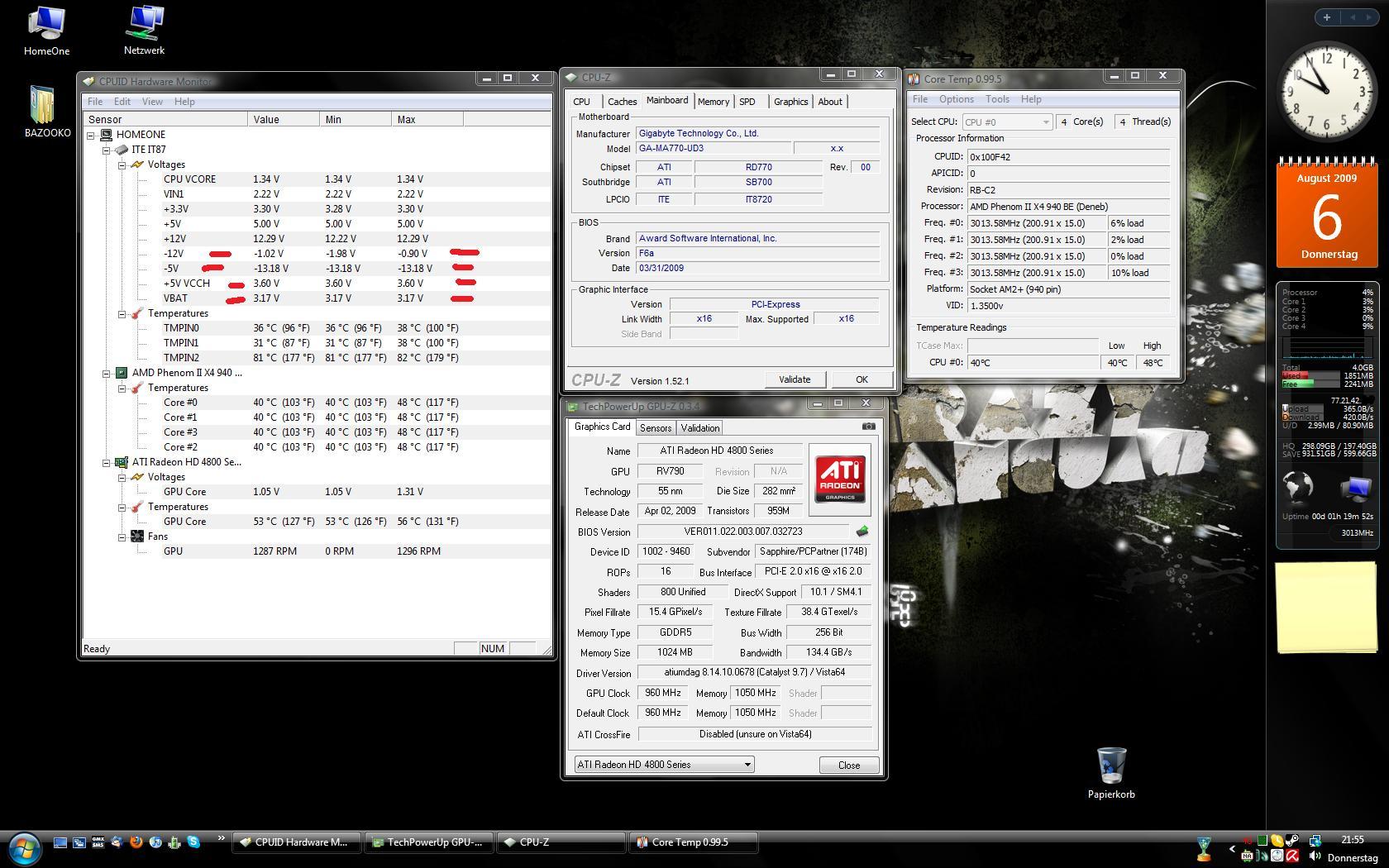Switch to the Sensors tab in GPU-Z
Image resolution: width=1389 pixels, height=868 pixels.
(x=656, y=428)
